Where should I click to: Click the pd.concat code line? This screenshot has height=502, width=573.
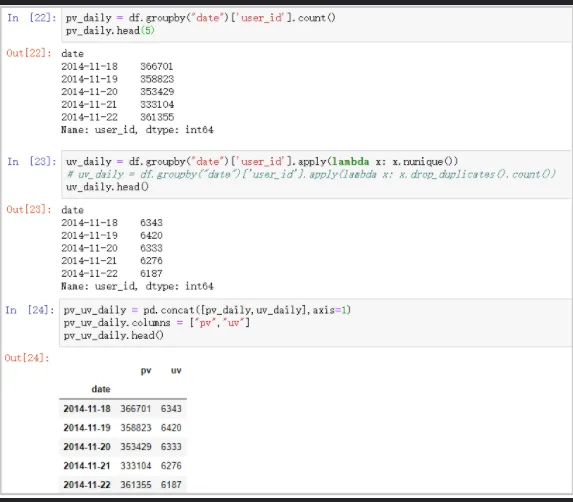207,310
